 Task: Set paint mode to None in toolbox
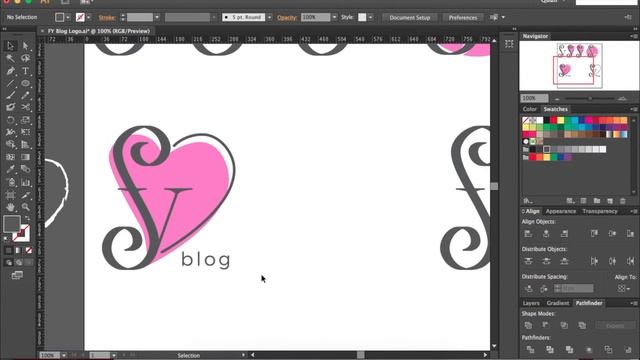[29, 250]
